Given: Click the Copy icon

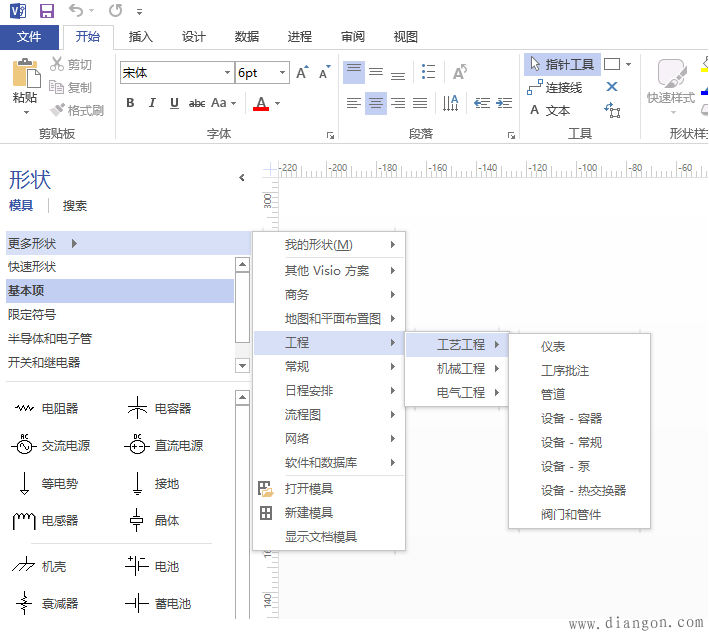Looking at the screenshot, I should (57, 86).
